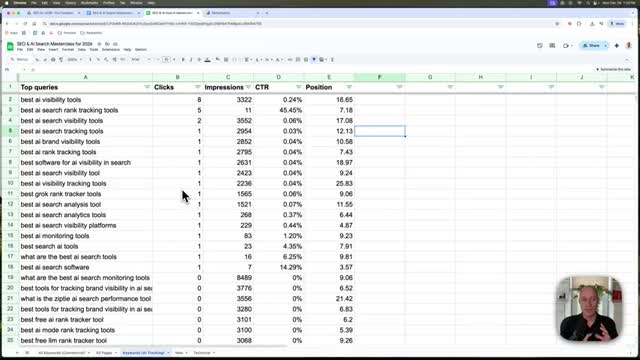Click the print icon in Sheets toolbar
The width and height of the screenshot is (640, 360).
click(x=53, y=60)
